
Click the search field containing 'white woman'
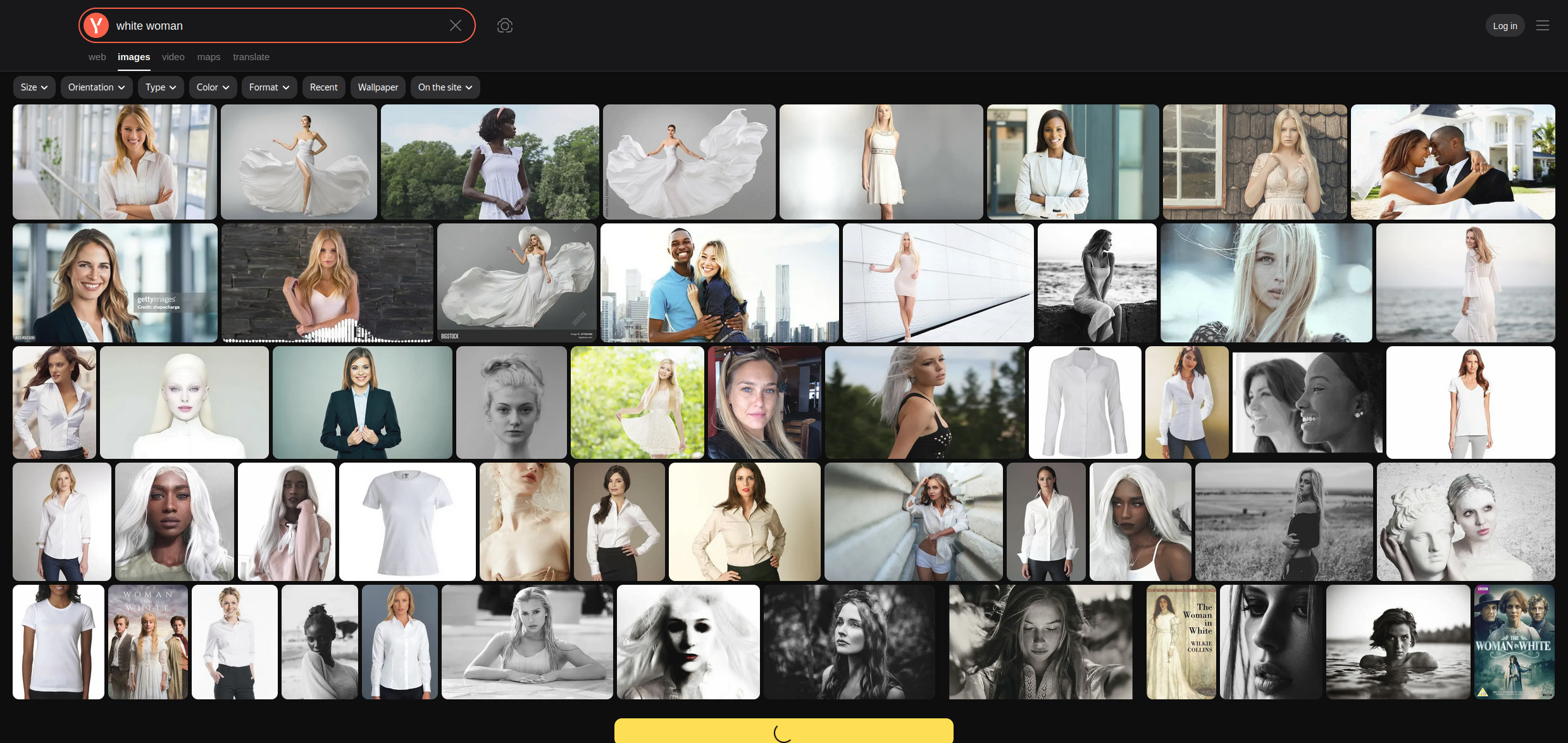(x=278, y=25)
